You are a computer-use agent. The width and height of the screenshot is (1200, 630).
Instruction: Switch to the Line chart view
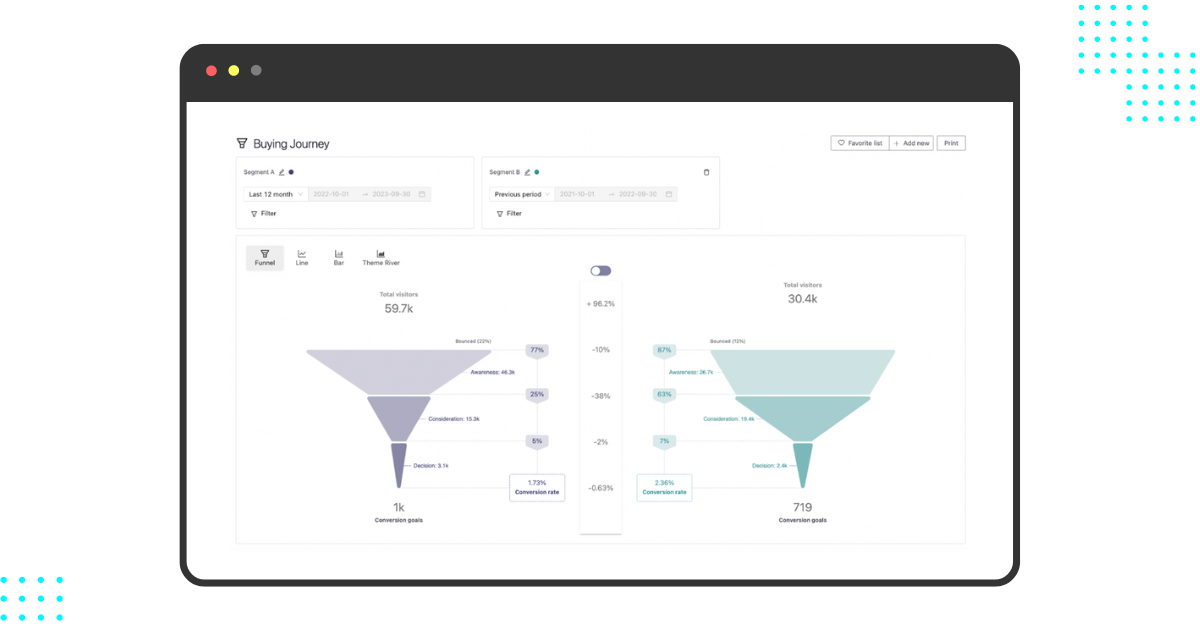302,258
